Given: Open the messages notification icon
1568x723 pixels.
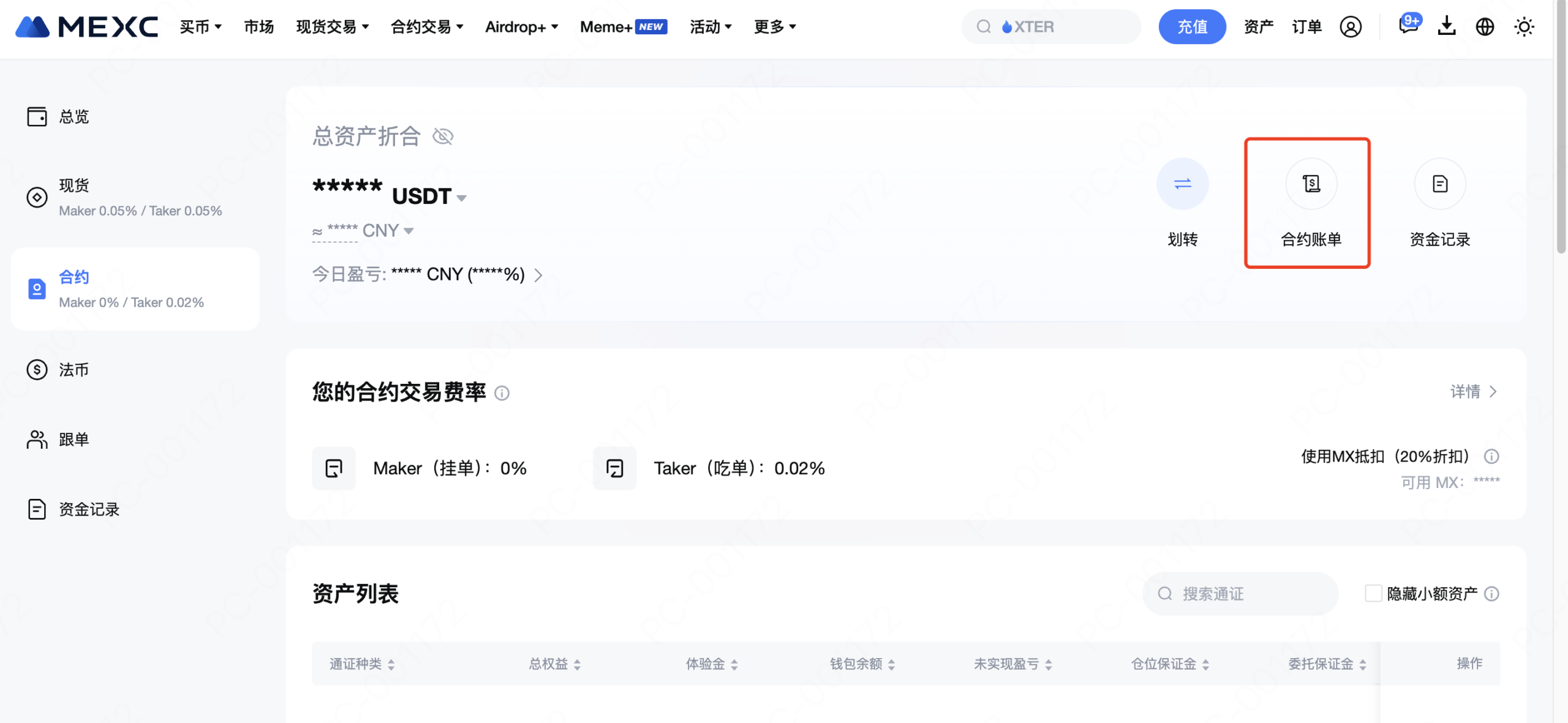Looking at the screenshot, I should (1408, 26).
